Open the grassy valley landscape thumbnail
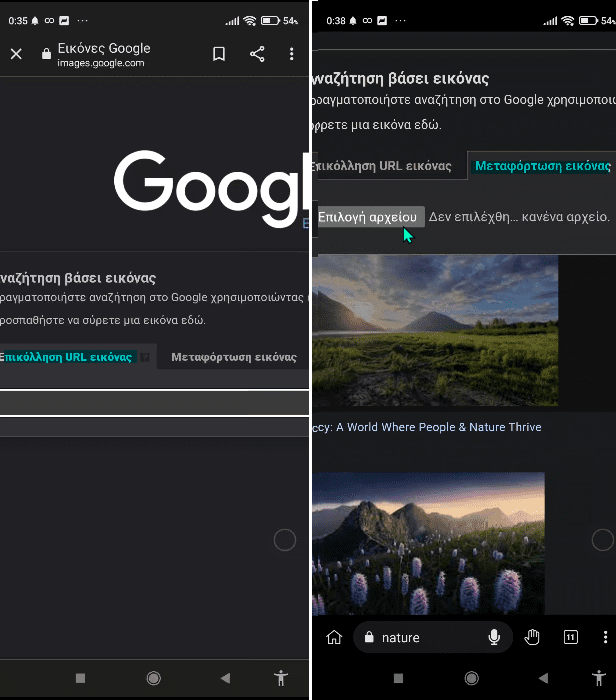Image resolution: width=616 pixels, height=700 pixels. click(x=435, y=330)
